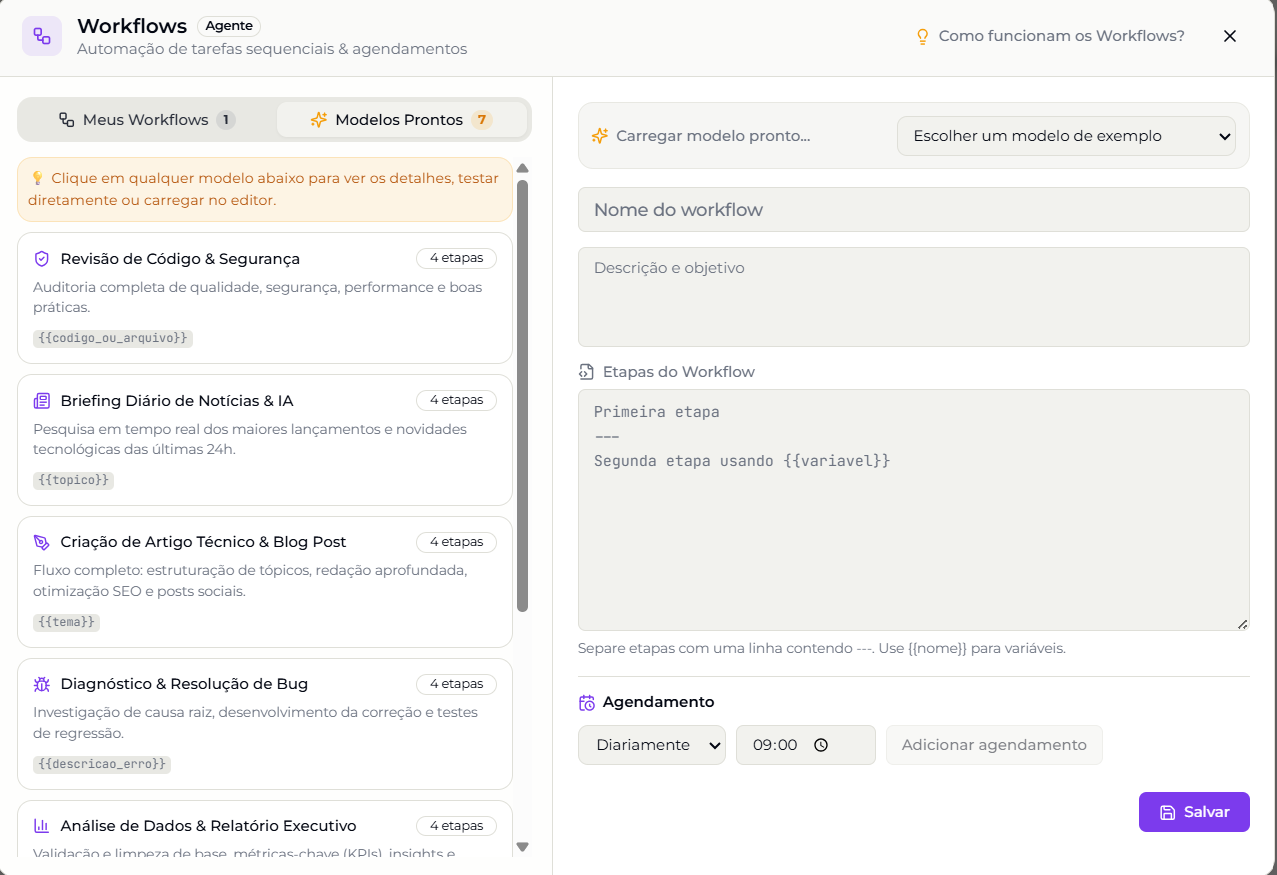This screenshot has height=875, width=1277.
Task: Click the scroll down arrow of templates list
Action: click(x=522, y=847)
